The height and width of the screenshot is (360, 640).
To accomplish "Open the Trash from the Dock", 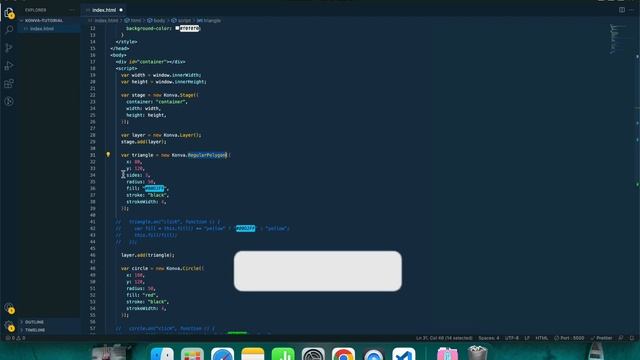I will (x=477, y=353).
